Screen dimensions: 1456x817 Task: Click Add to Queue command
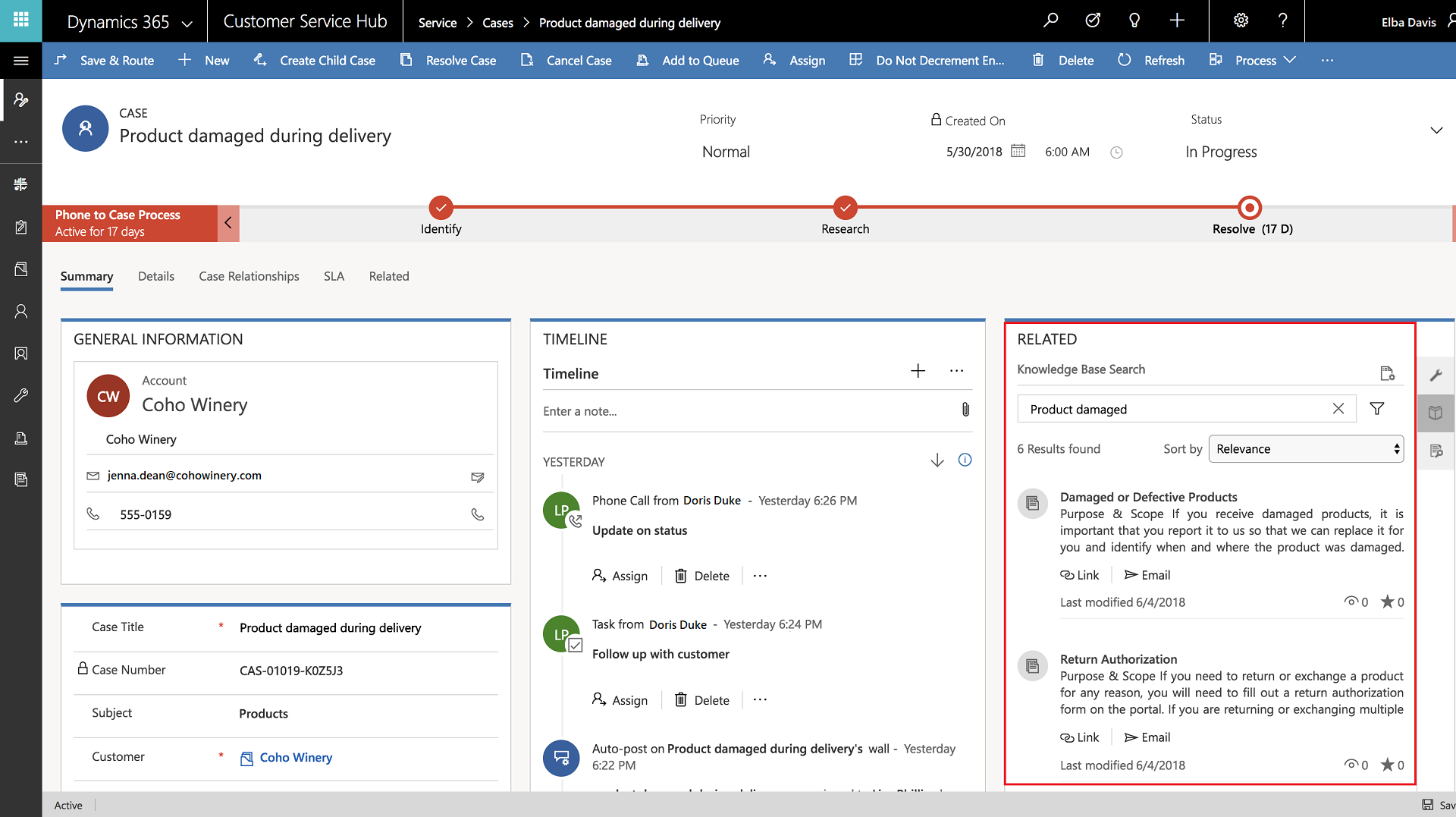[x=687, y=61]
